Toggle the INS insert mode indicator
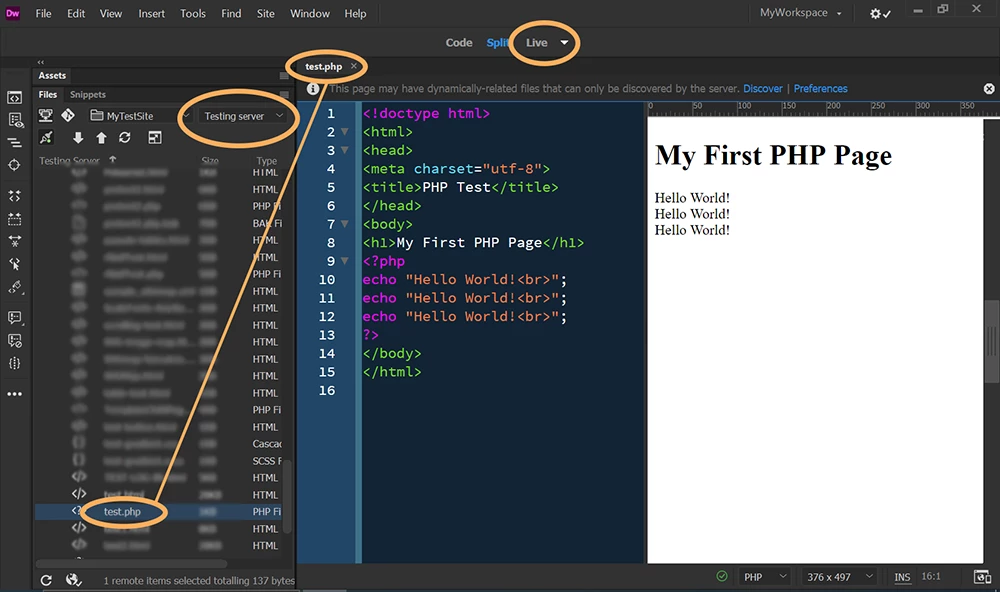The image size is (1000, 592). [x=902, y=577]
